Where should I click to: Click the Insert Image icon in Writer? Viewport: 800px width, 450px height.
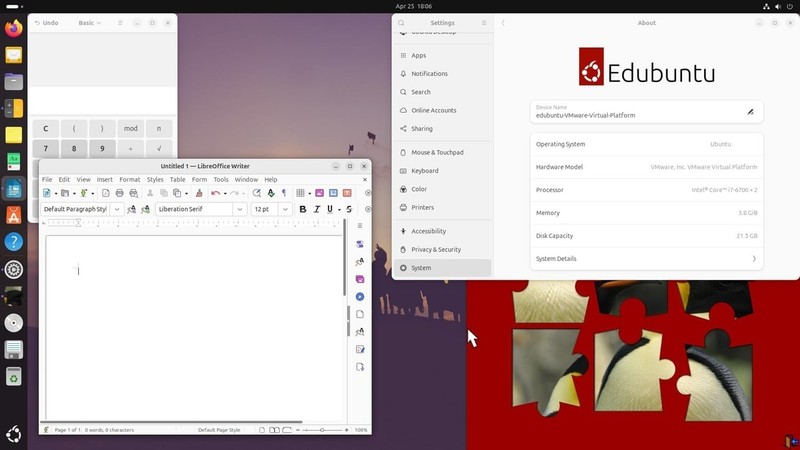tap(319, 193)
